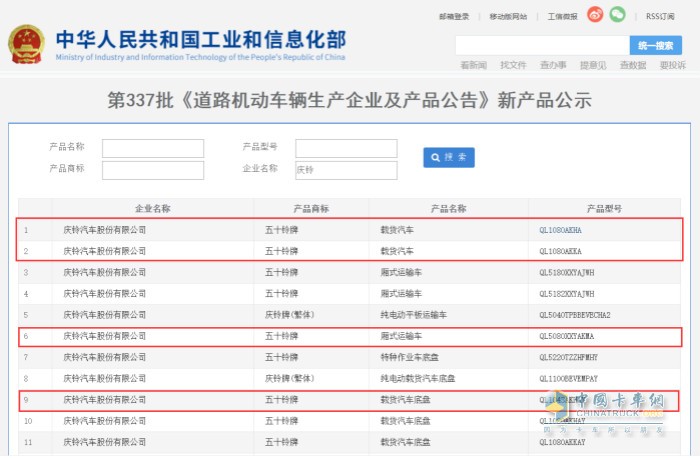Click 载货汽车 in row 2

397,251
